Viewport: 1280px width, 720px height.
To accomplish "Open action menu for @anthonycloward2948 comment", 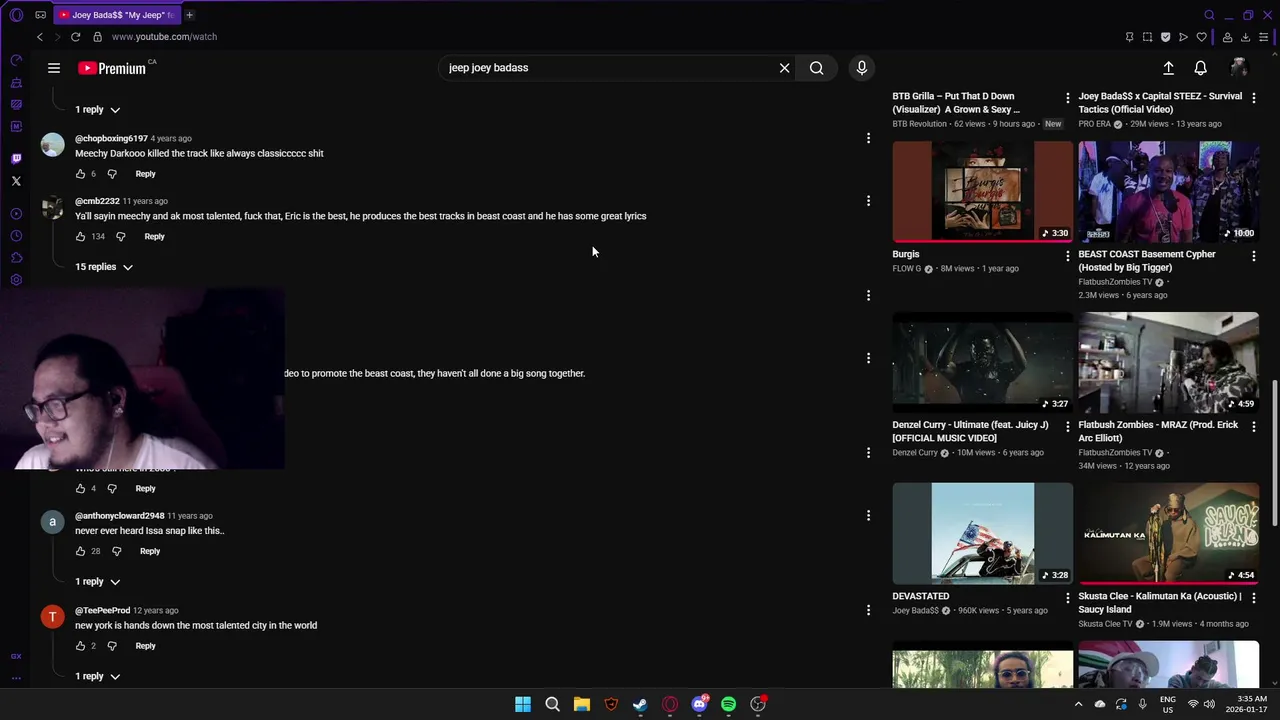I will (x=868, y=516).
